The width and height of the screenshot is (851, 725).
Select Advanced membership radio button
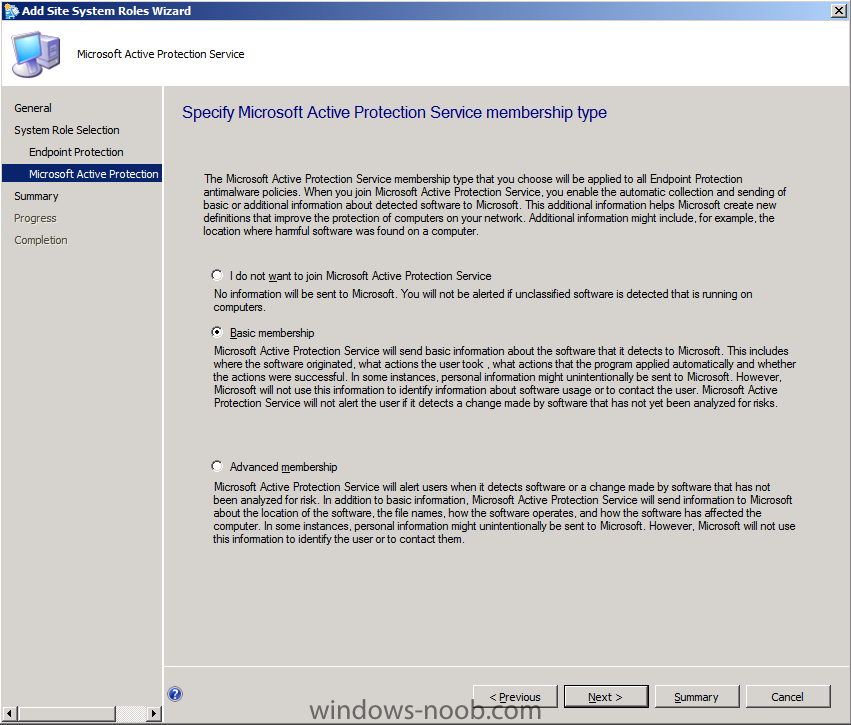click(217, 466)
